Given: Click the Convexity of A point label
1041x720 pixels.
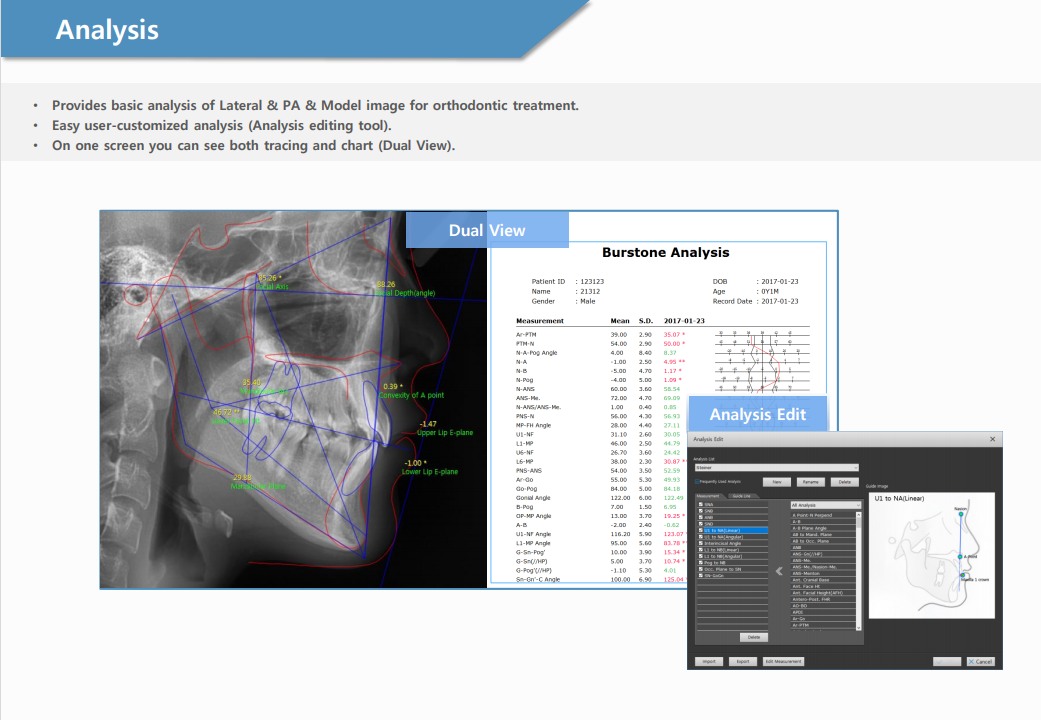Looking at the screenshot, I should [x=412, y=395].
